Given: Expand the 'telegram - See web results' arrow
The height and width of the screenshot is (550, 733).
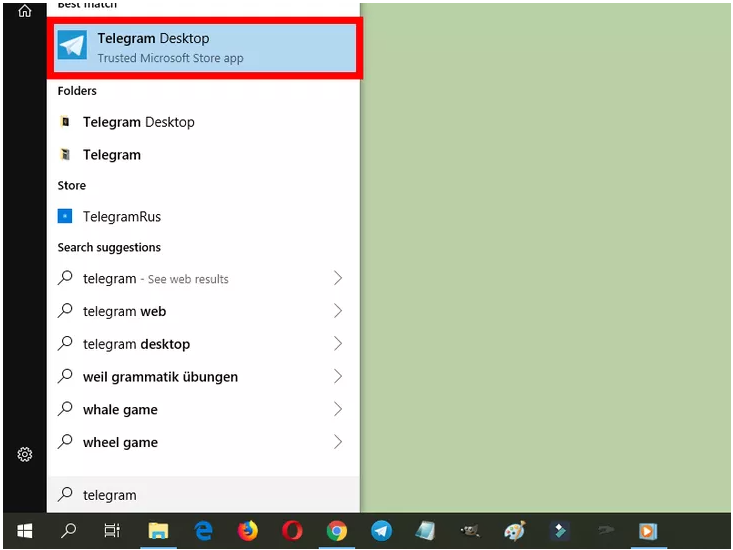Looking at the screenshot, I should pyautogui.click(x=338, y=278).
